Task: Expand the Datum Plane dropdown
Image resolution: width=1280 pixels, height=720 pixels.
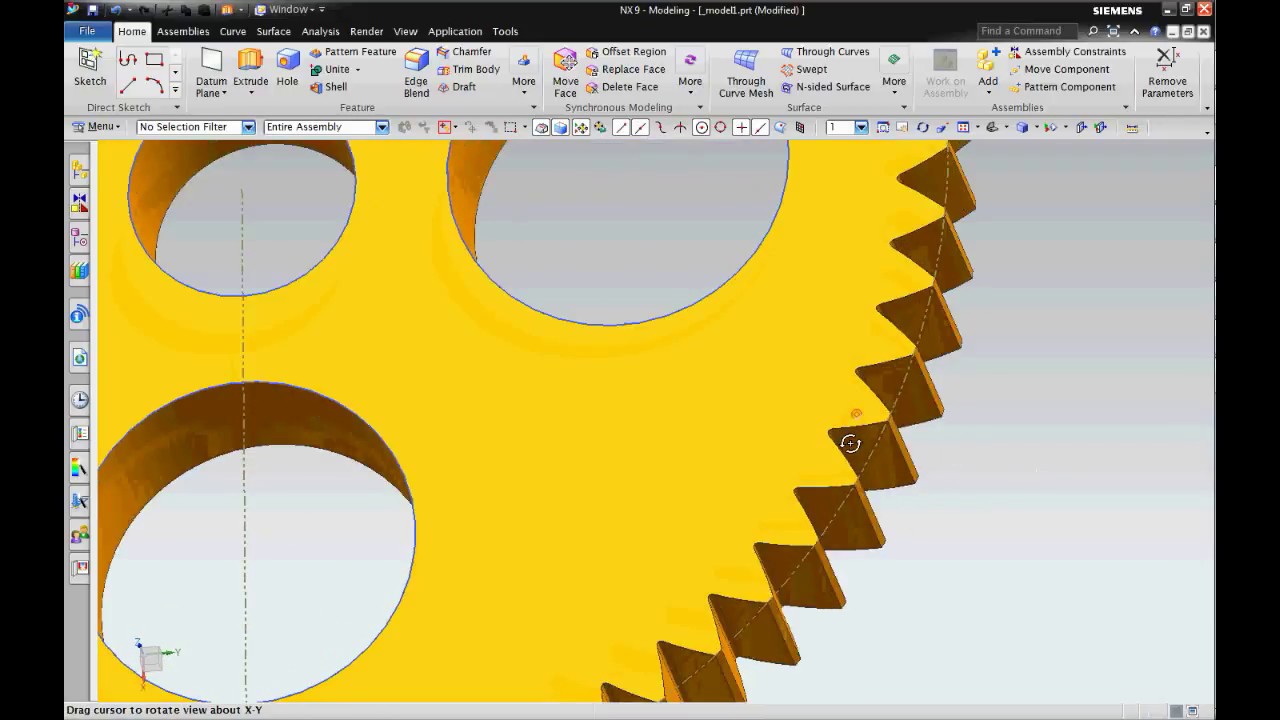Action: pyautogui.click(x=224, y=94)
